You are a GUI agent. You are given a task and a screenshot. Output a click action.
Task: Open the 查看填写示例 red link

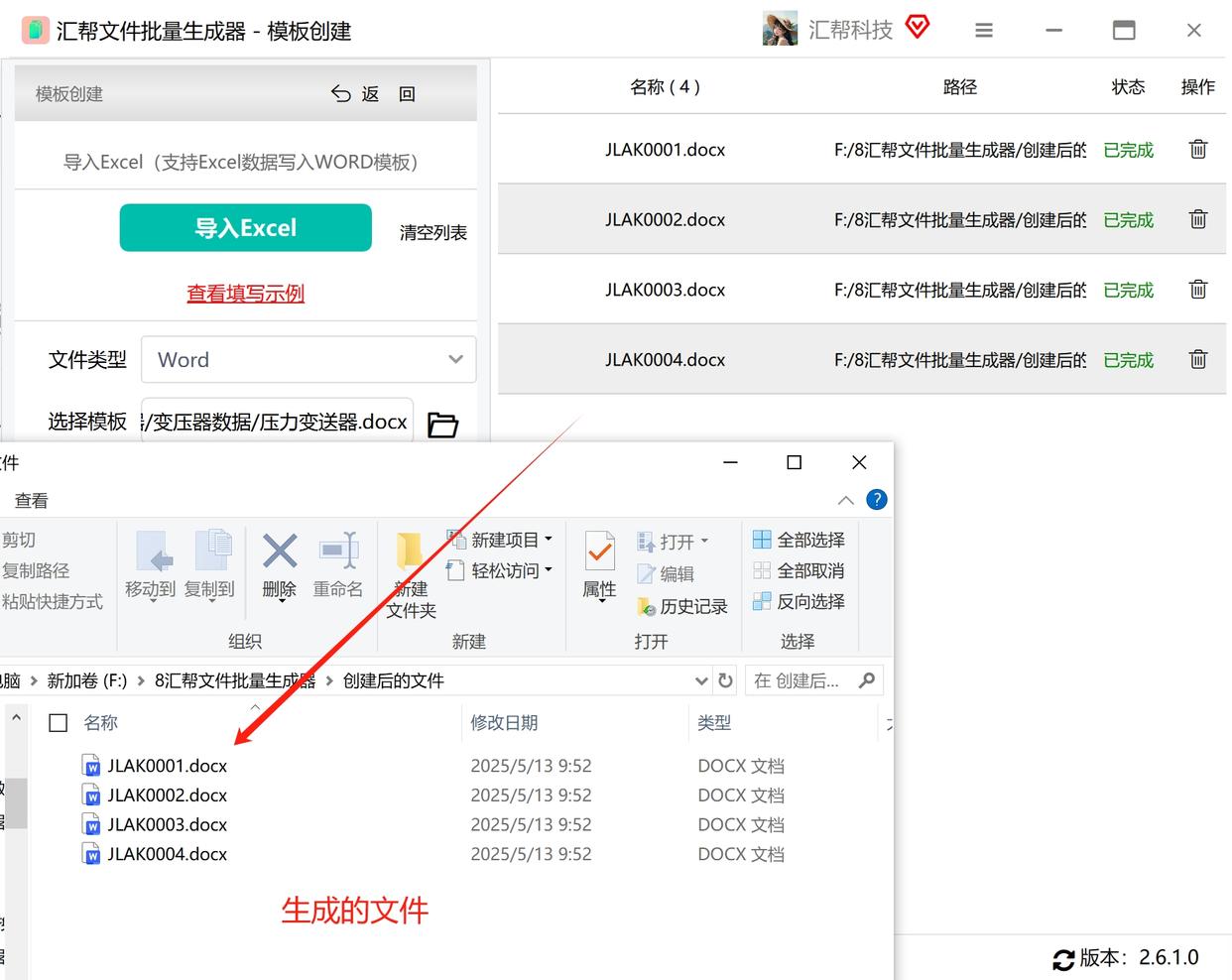(x=246, y=294)
